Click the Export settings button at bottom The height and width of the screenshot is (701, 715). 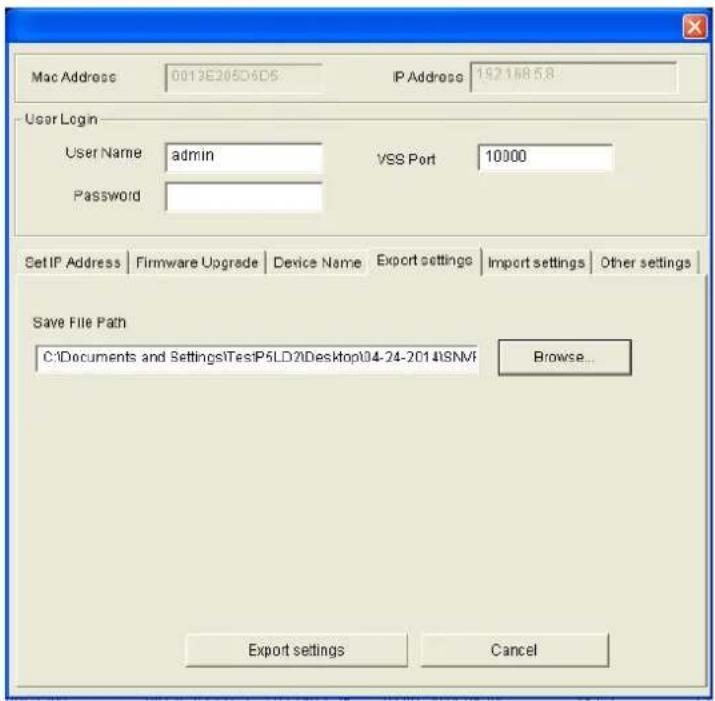coord(296,650)
